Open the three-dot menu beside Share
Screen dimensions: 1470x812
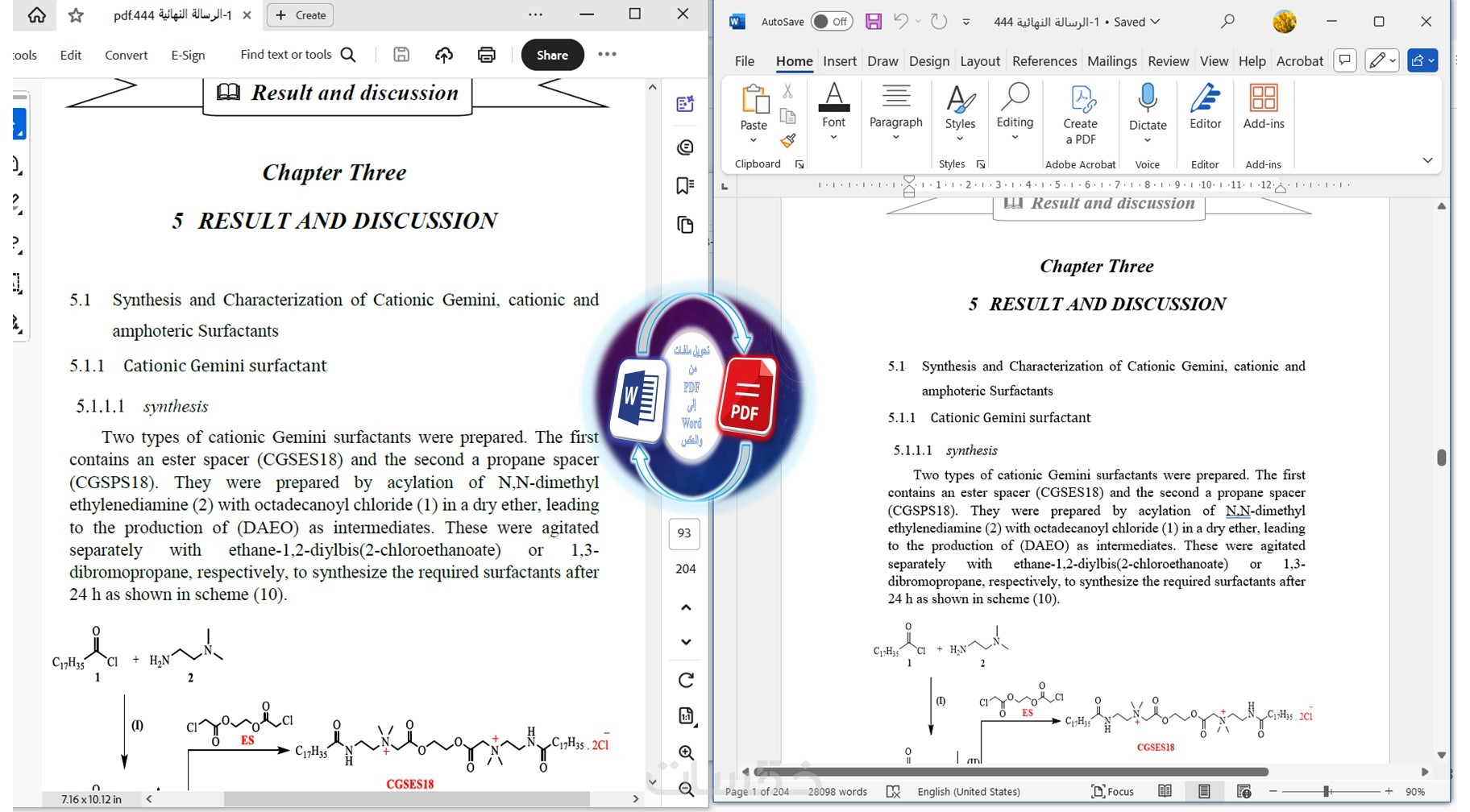(607, 54)
